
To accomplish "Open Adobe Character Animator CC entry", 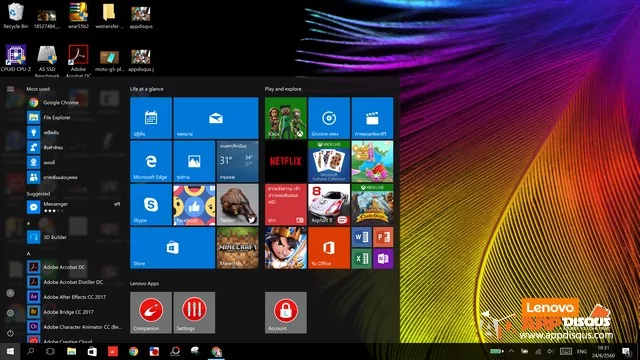I will [75, 327].
